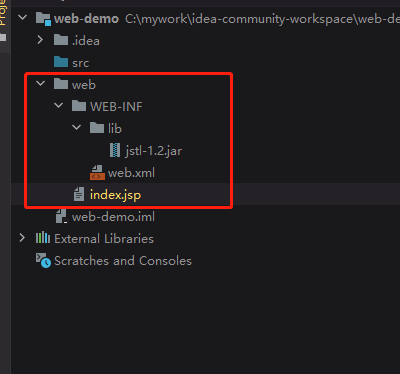Click the jstl-1.2.jar archive icon
400x374 pixels.
pos(115,150)
